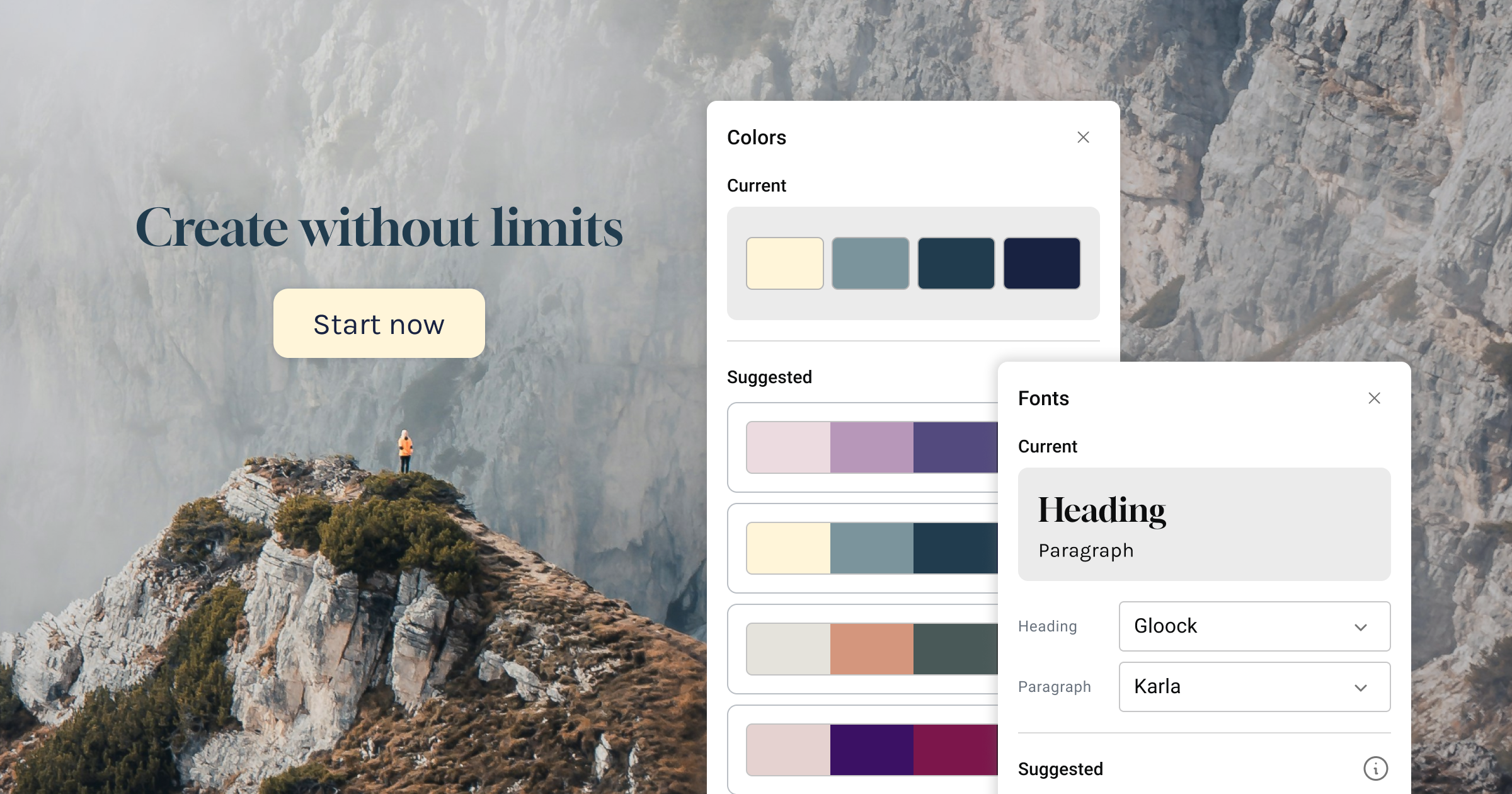Close the Fonts panel
The height and width of the screenshot is (794, 1512).
1374,398
